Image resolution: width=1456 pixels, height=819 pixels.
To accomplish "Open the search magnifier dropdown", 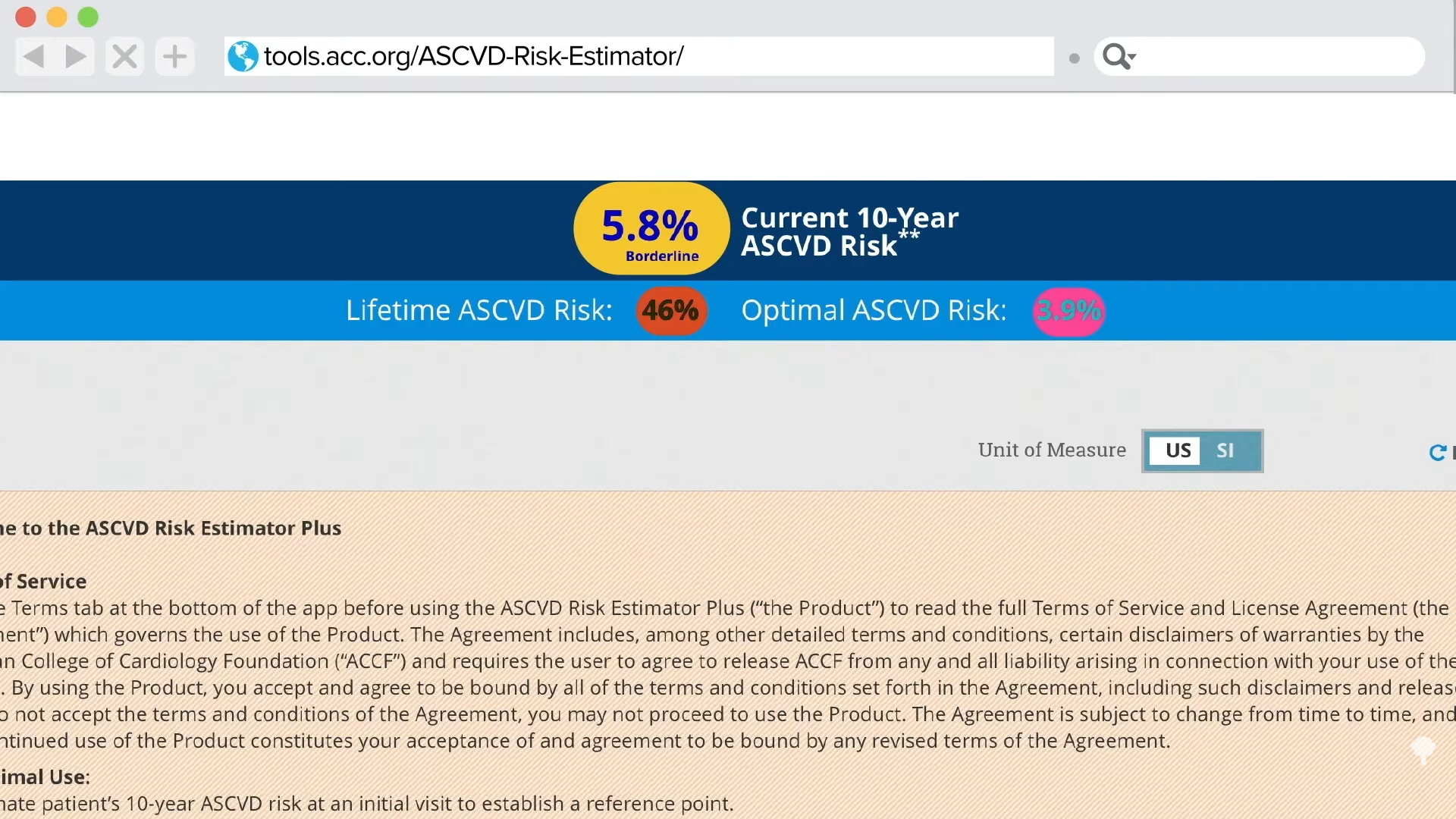I will click(x=1119, y=56).
